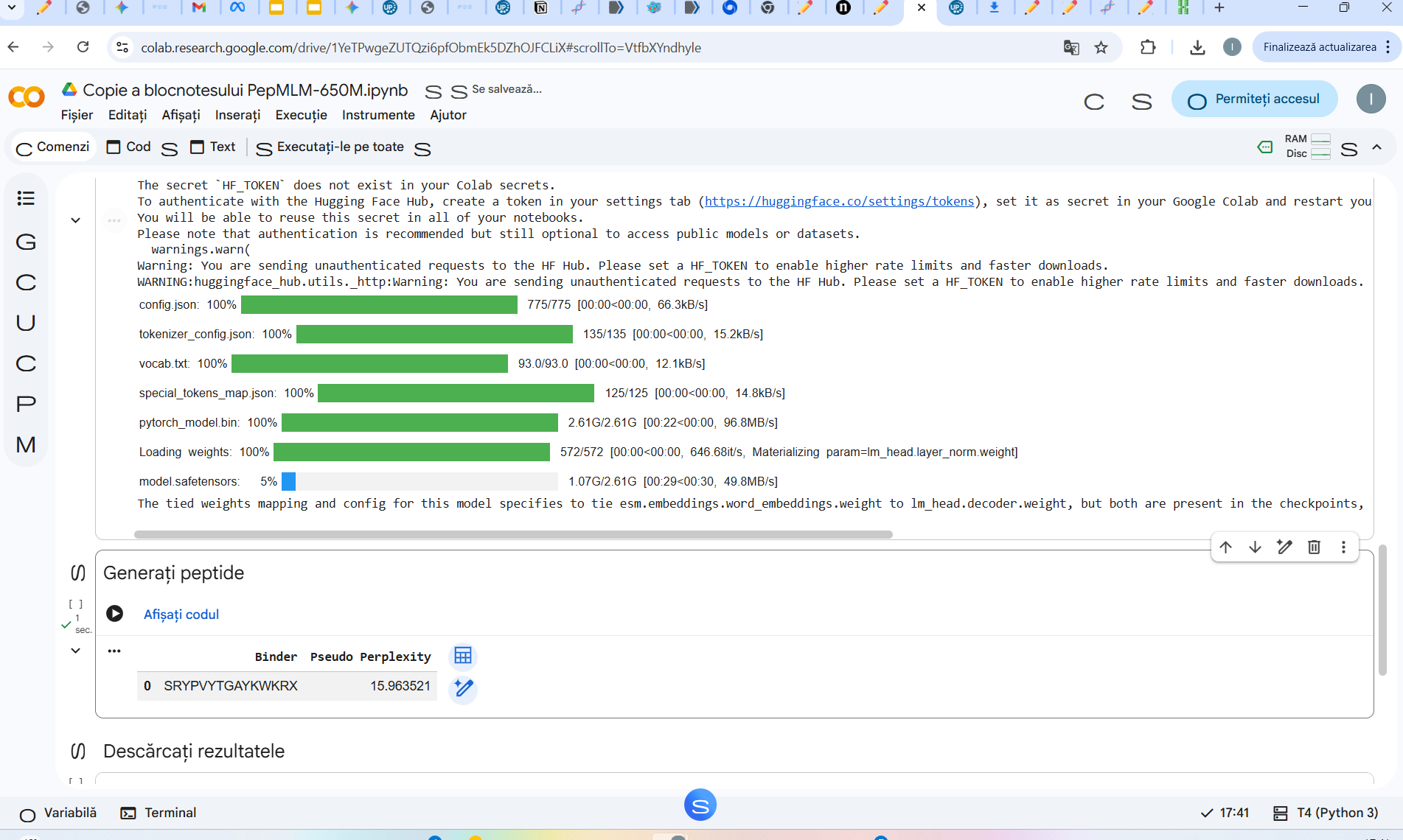Screen dimensions: 1403x840
Task: Click the config.json progress bar
Action: pyautogui.click(x=379, y=304)
